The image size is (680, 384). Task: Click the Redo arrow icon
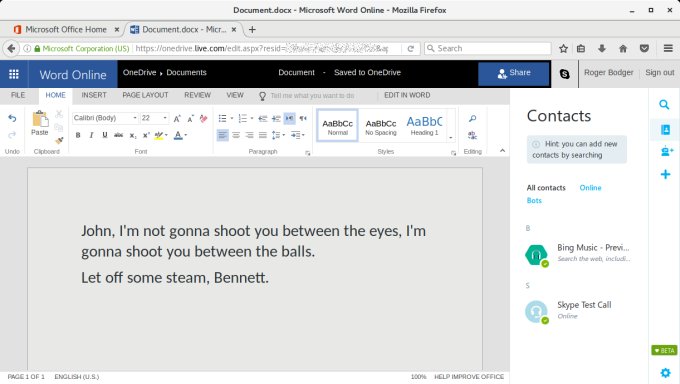click(12, 135)
